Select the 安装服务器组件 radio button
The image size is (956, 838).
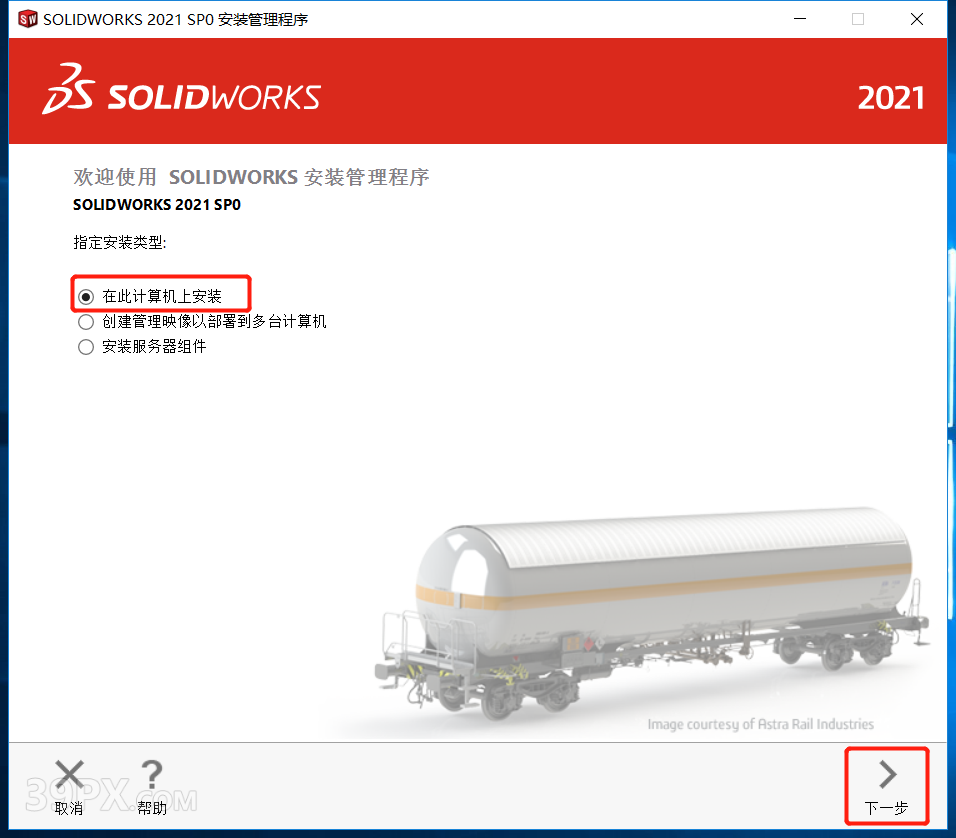point(86,347)
